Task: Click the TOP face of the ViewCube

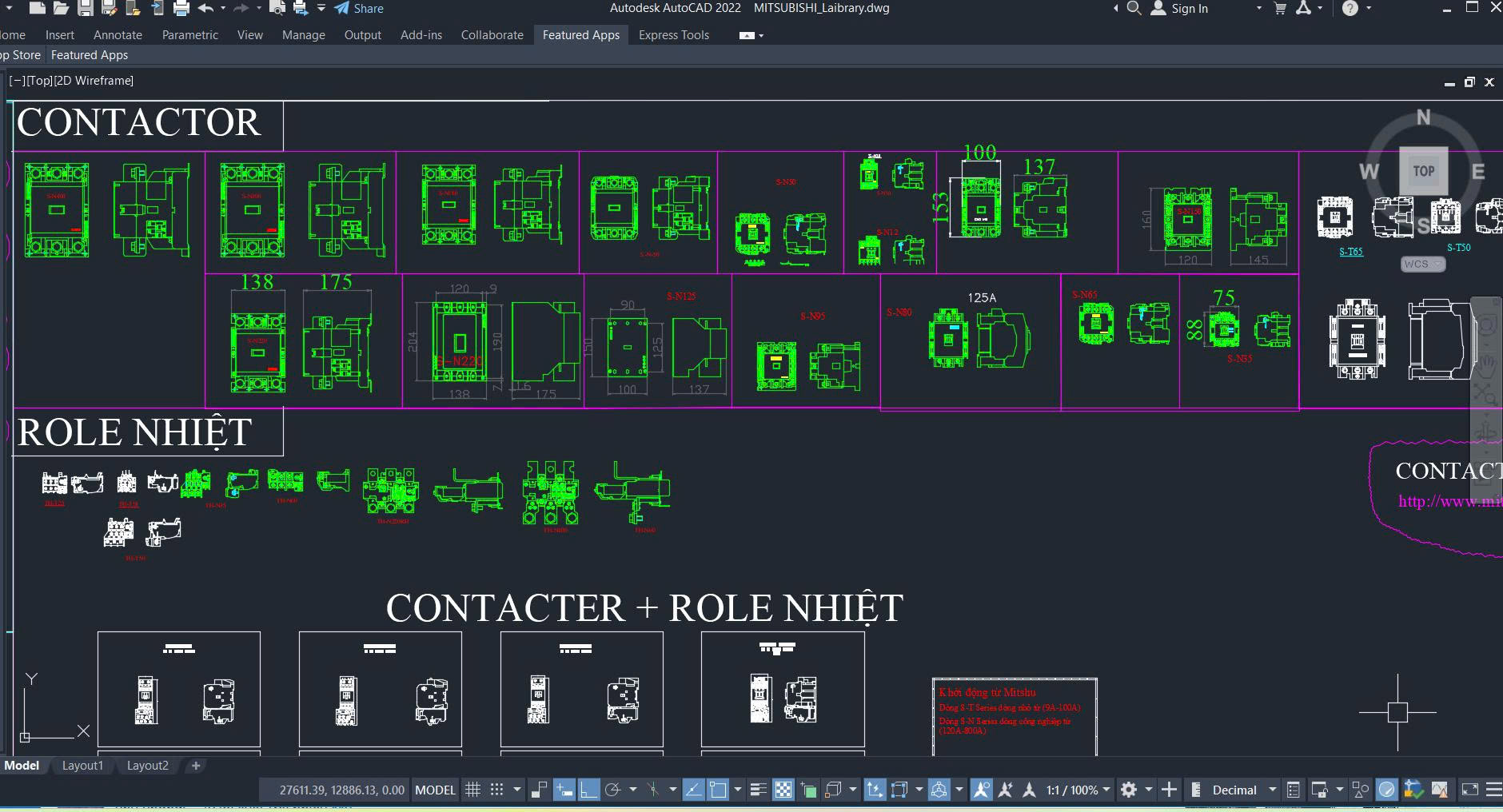Action: coord(1424,171)
